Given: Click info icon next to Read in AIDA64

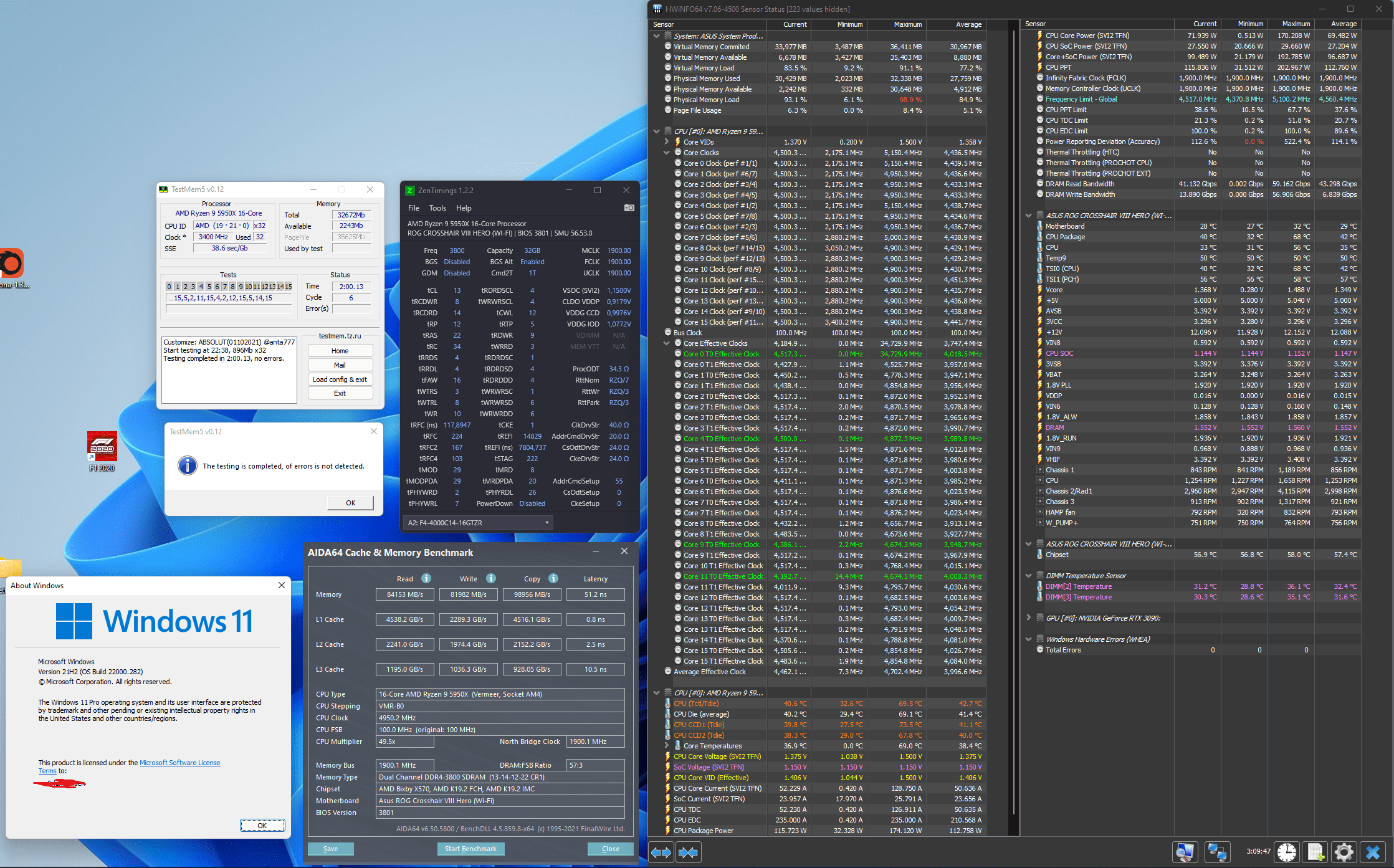Looking at the screenshot, I should coord(426,578).
